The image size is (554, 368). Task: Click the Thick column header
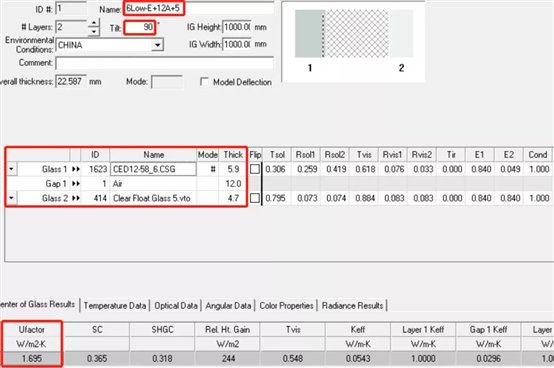tap(233, 155)
